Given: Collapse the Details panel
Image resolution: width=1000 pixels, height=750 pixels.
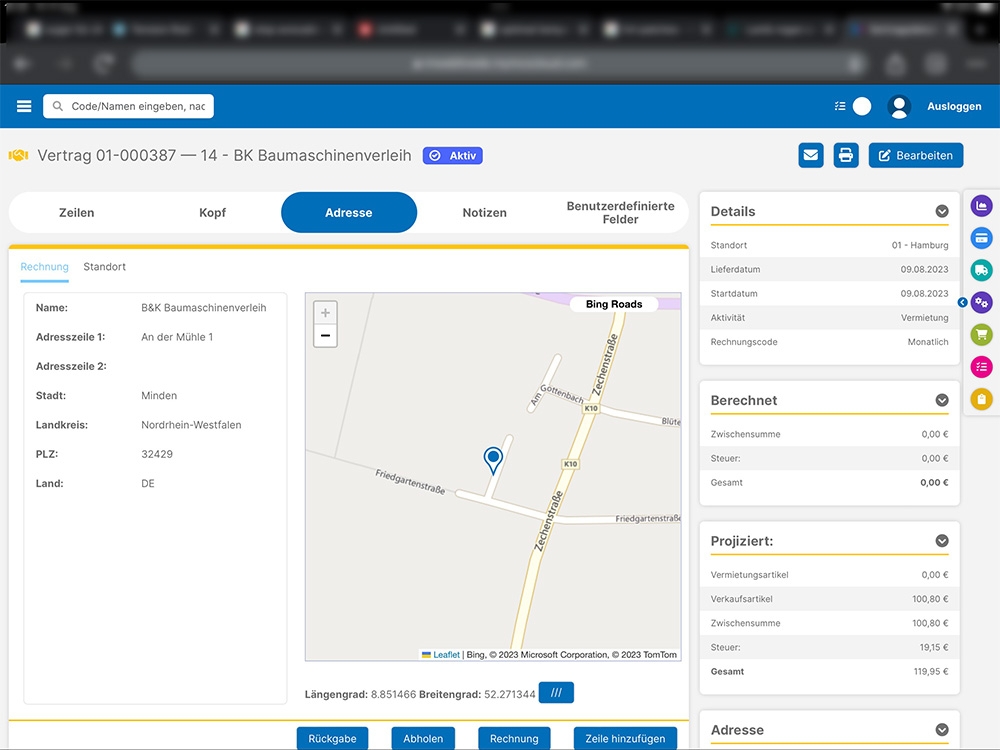Looking at the screenshot, I should (x=941, y=211).
